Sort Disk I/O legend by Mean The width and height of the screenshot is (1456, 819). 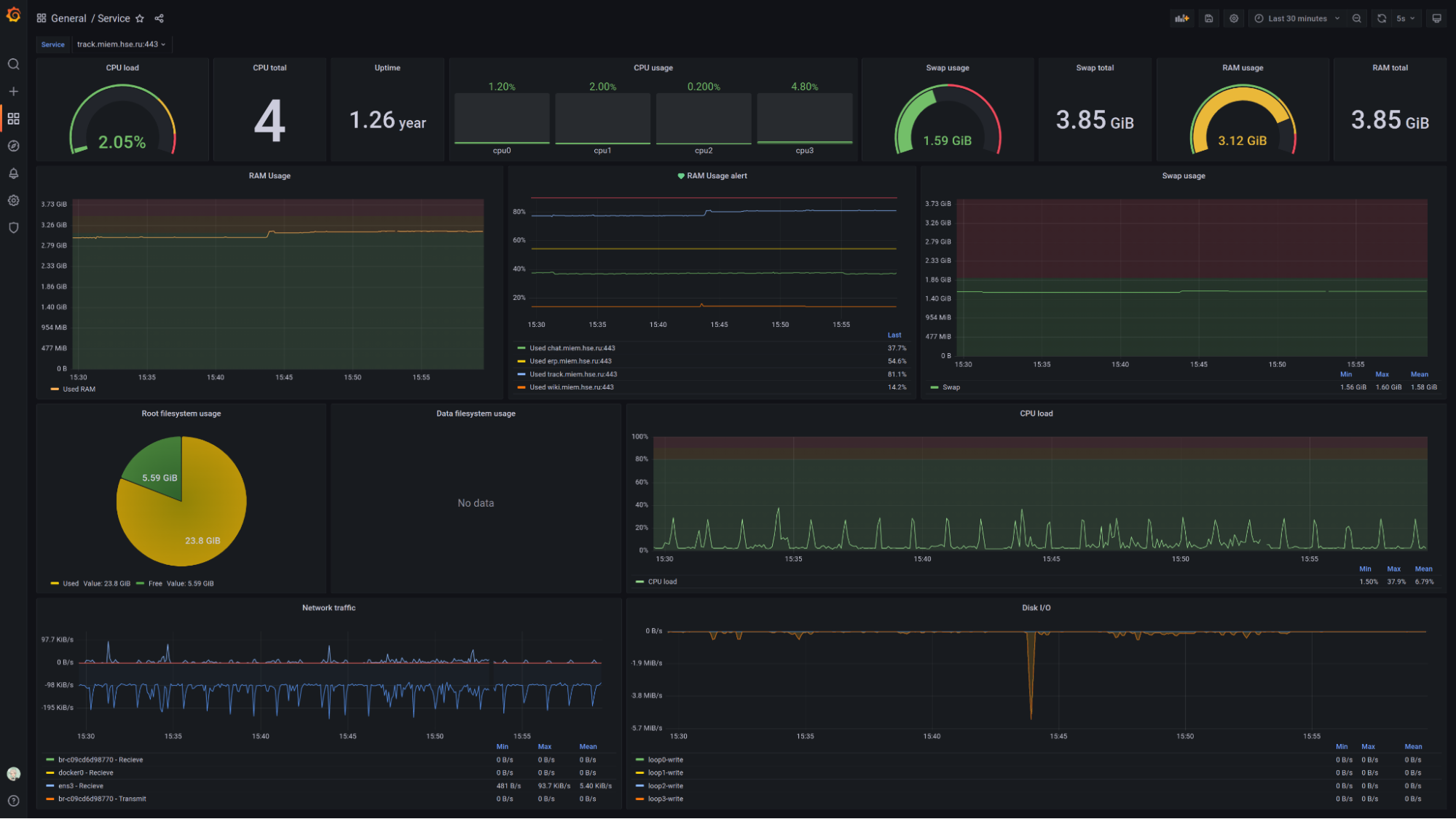[1413, 747]
